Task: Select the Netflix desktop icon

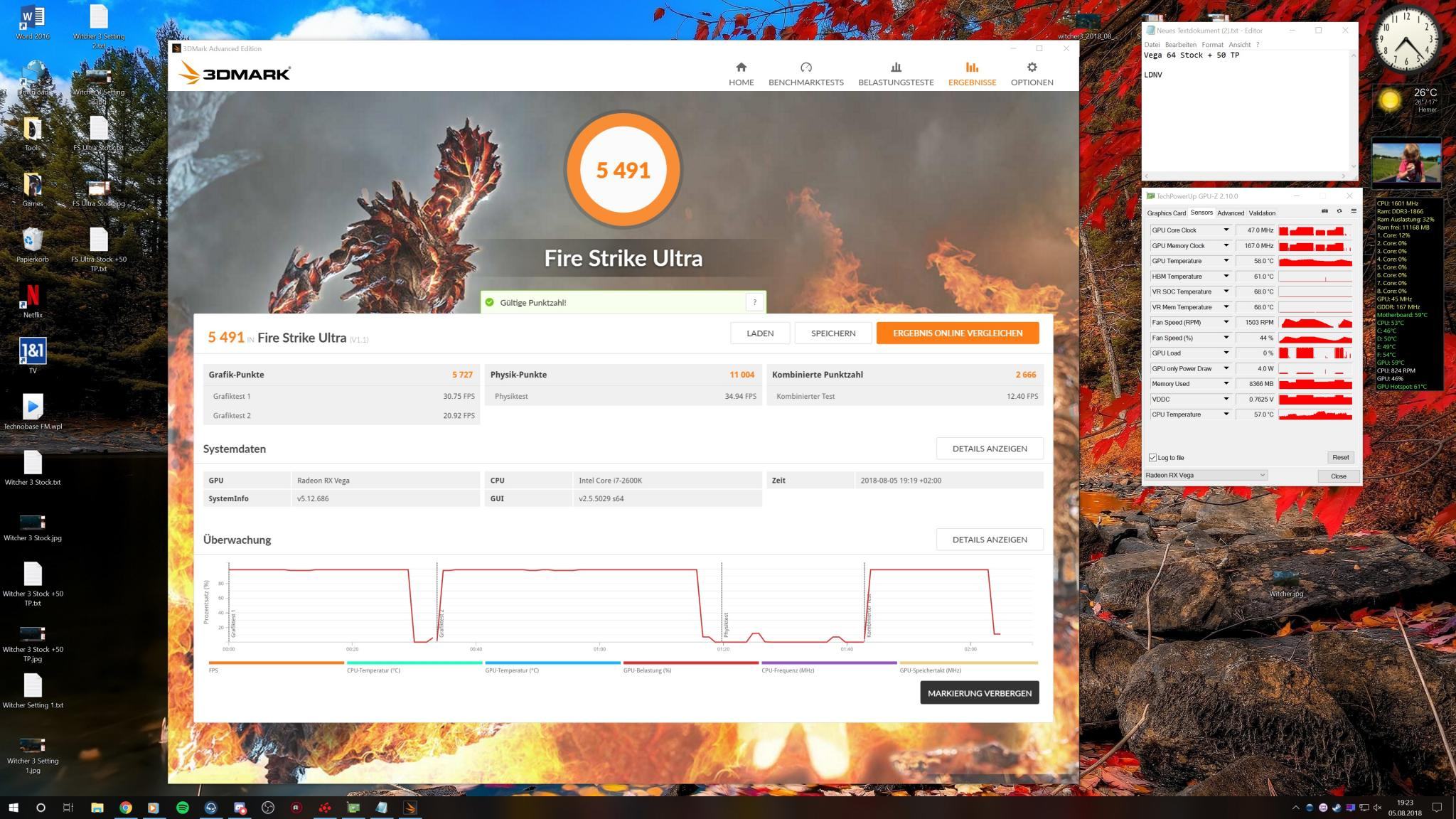Action: click(33, 301)
